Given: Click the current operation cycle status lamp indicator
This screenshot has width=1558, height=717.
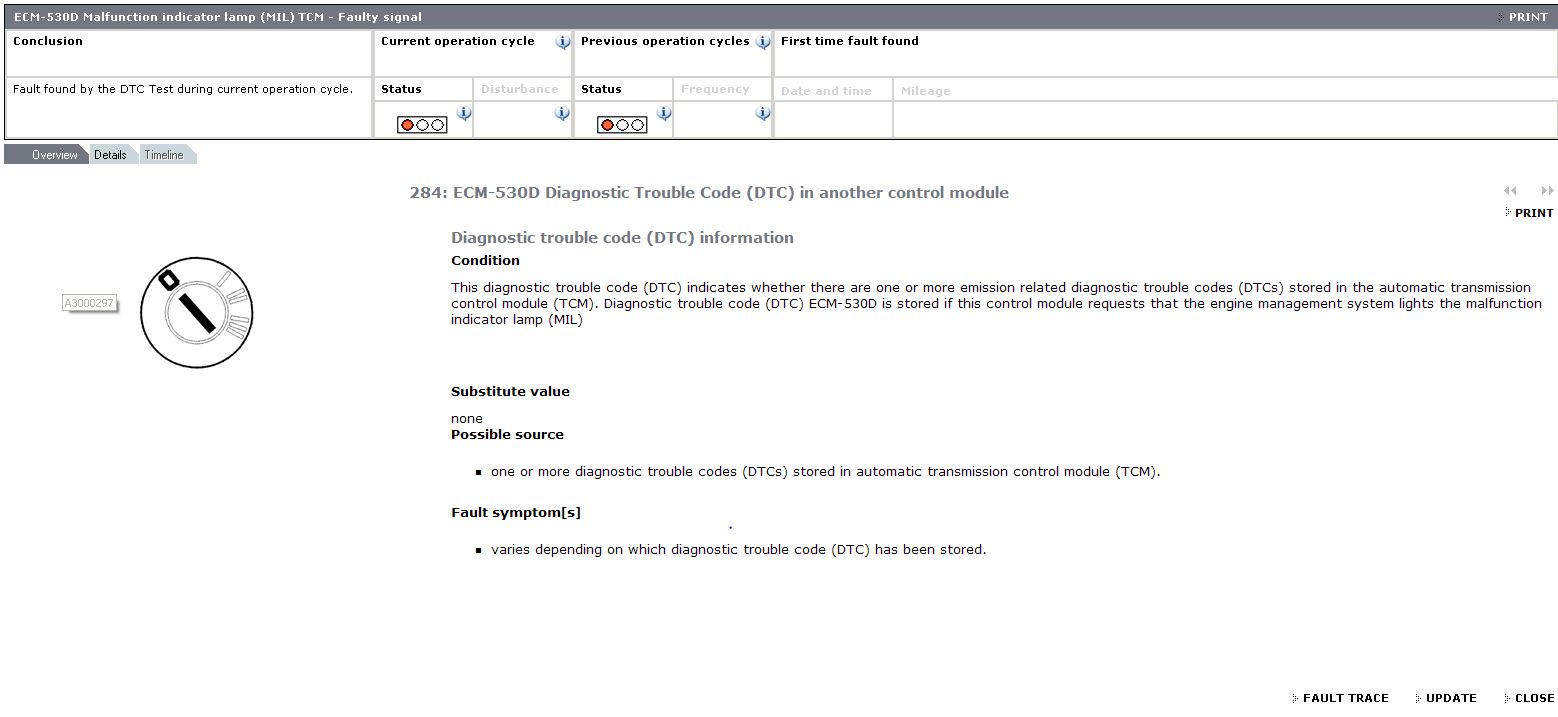Looking at the screenshot, I should click(x=422, y=125).
